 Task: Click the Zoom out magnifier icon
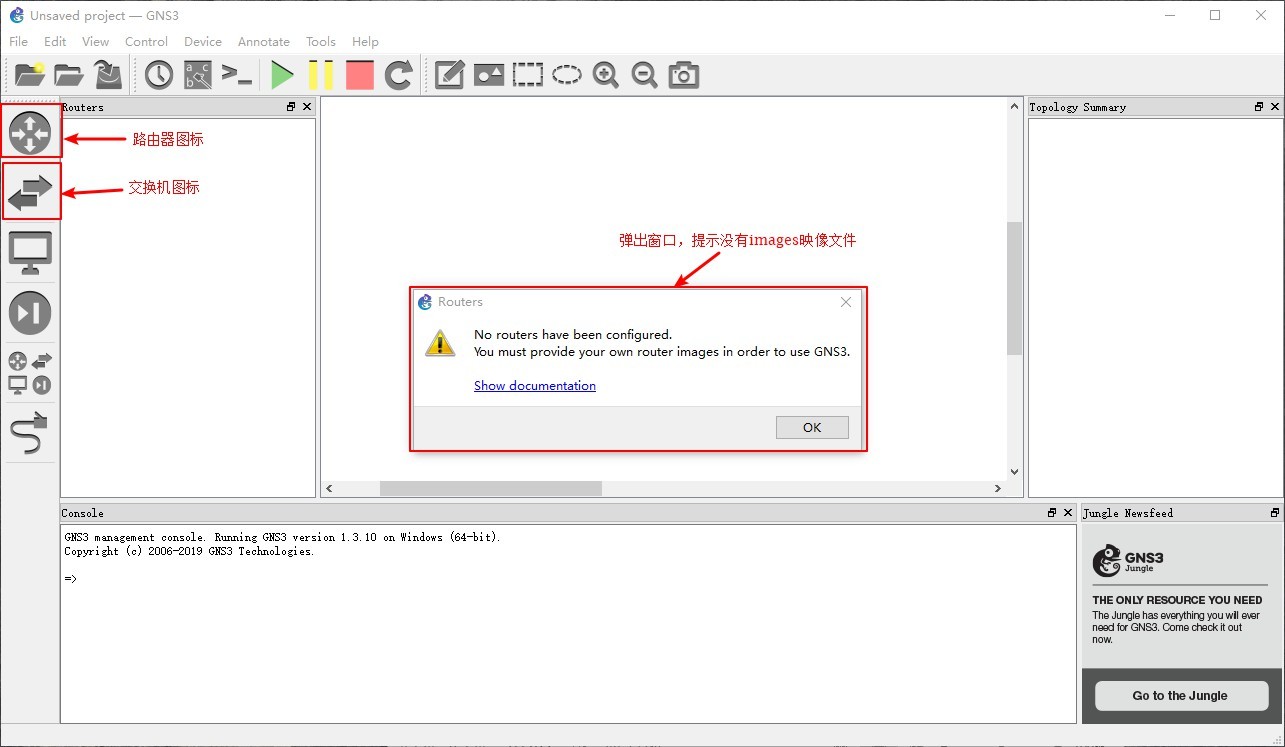click(x=645, y=75)
